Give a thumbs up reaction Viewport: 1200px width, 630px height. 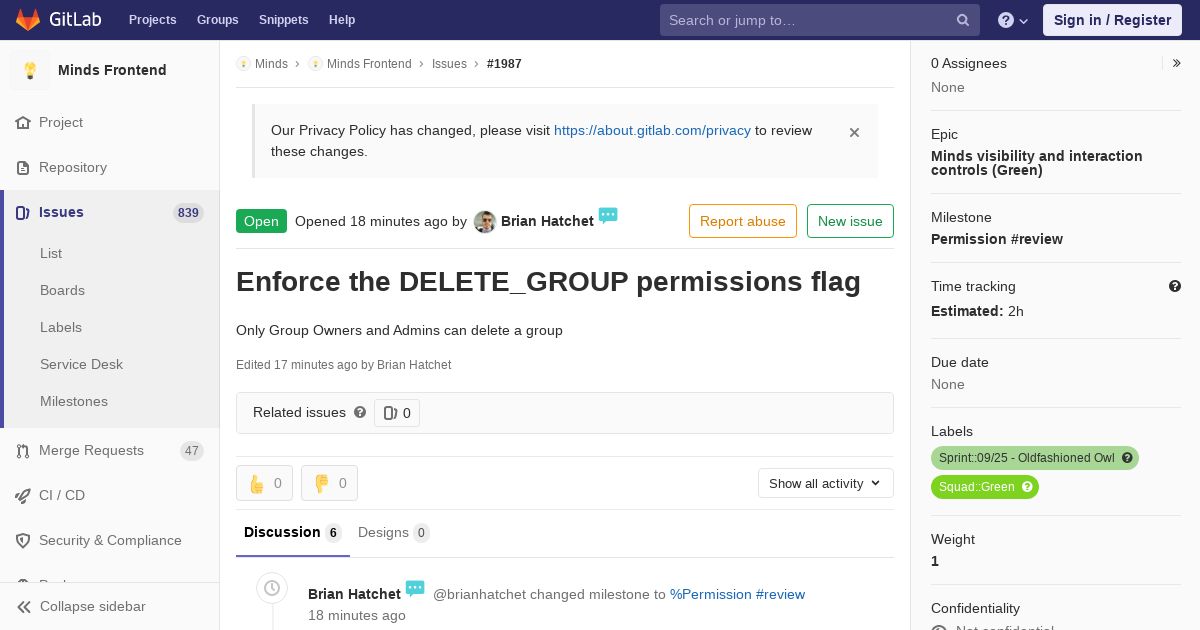[264, 483]
